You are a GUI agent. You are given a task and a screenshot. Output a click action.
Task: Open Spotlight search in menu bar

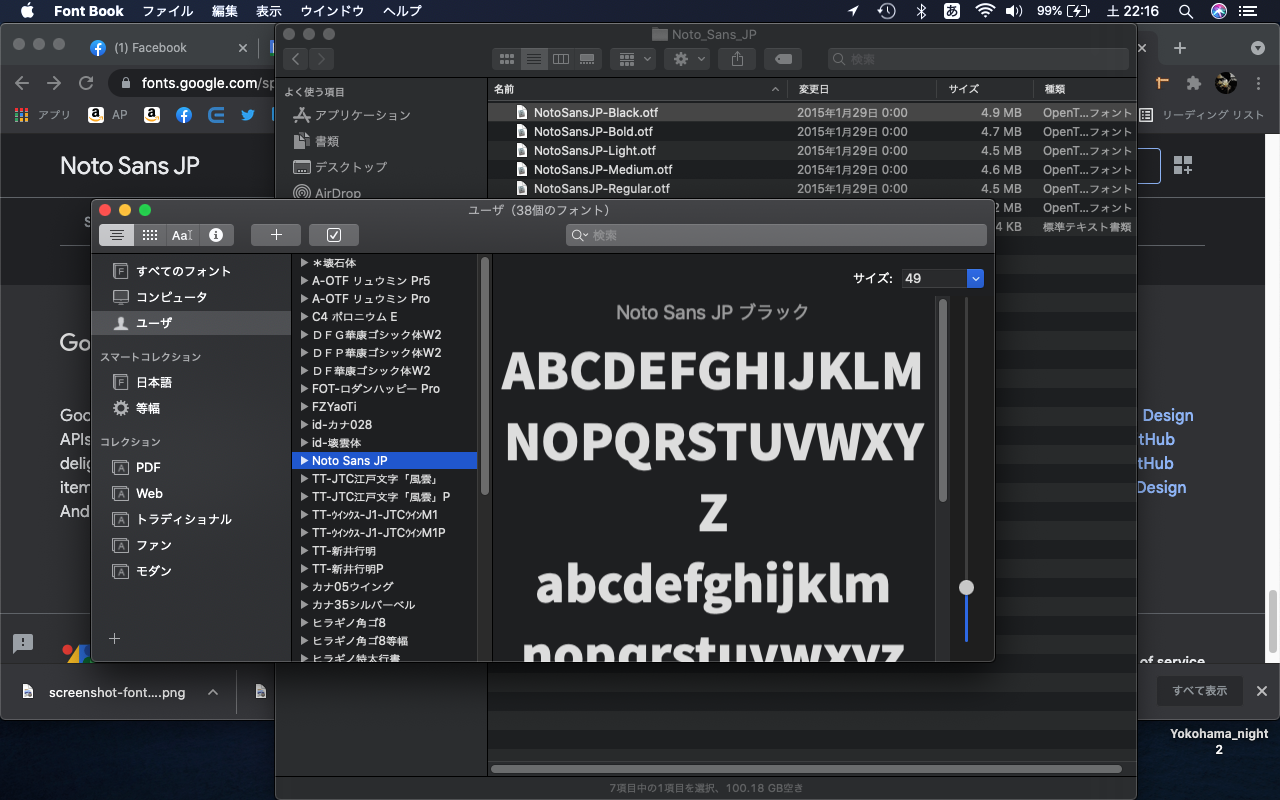pos(1186,11)
